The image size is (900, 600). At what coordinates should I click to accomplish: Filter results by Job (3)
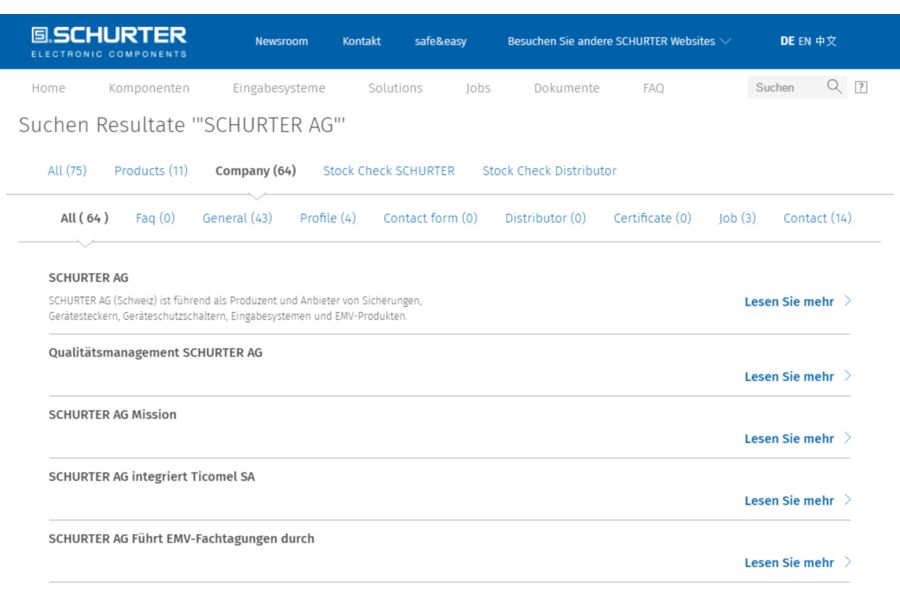click(x=738, y=218)
